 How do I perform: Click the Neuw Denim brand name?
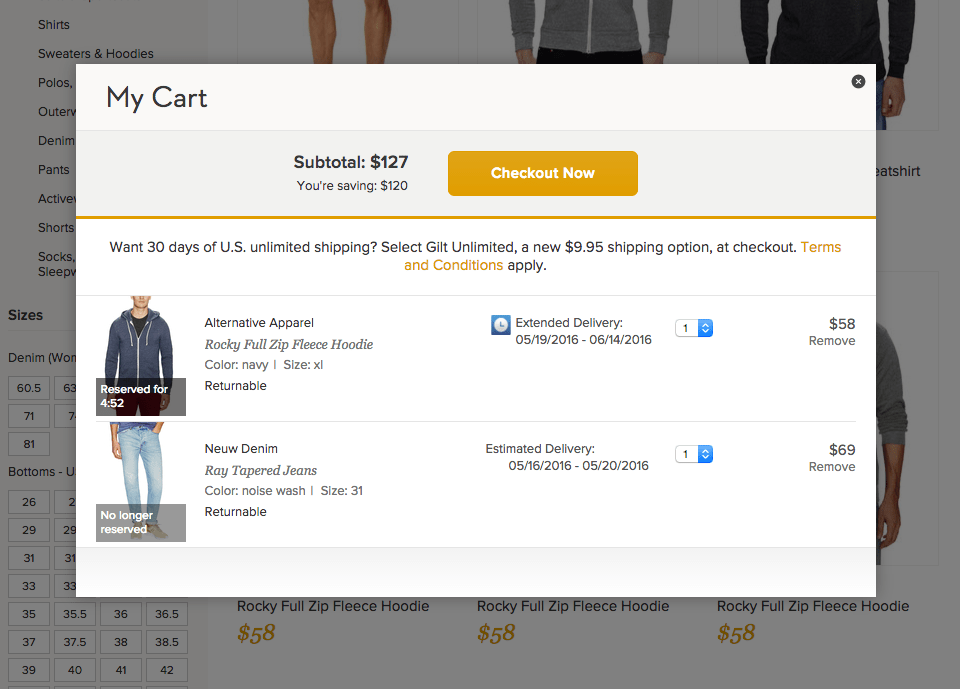pyautogui.click(x=241, y=449)
